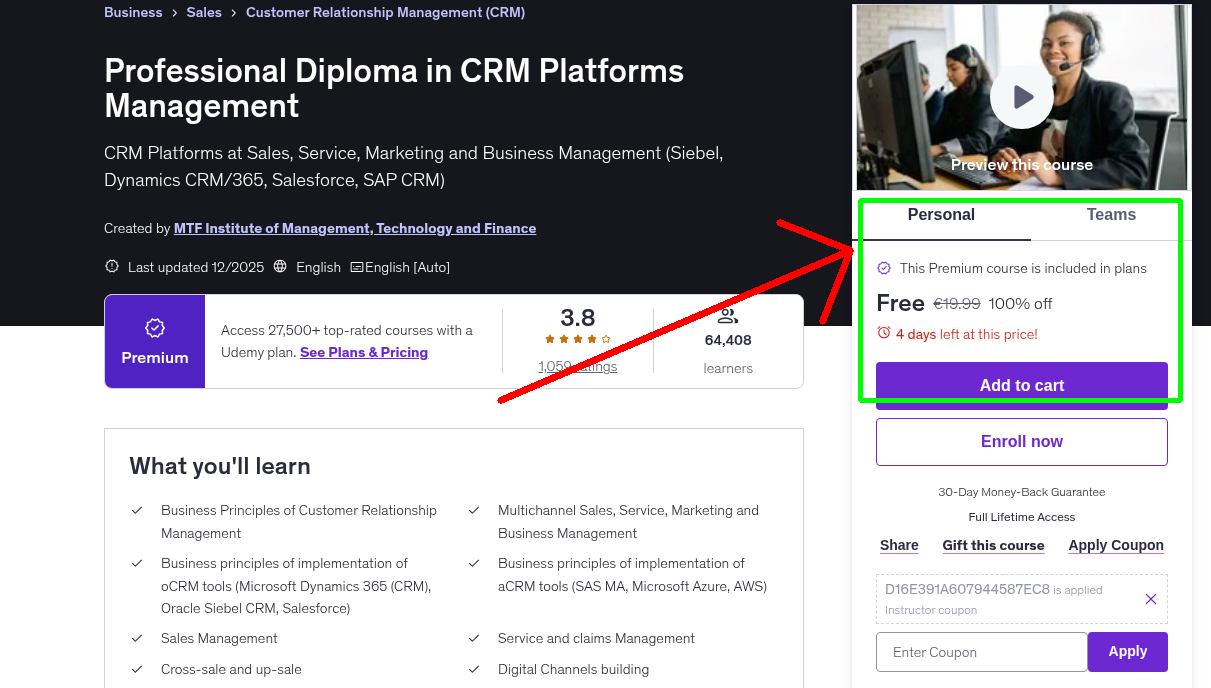Click inside the Enter Coupon field
The height and width of the screenshot is (688, 1211).
[981, 651]
